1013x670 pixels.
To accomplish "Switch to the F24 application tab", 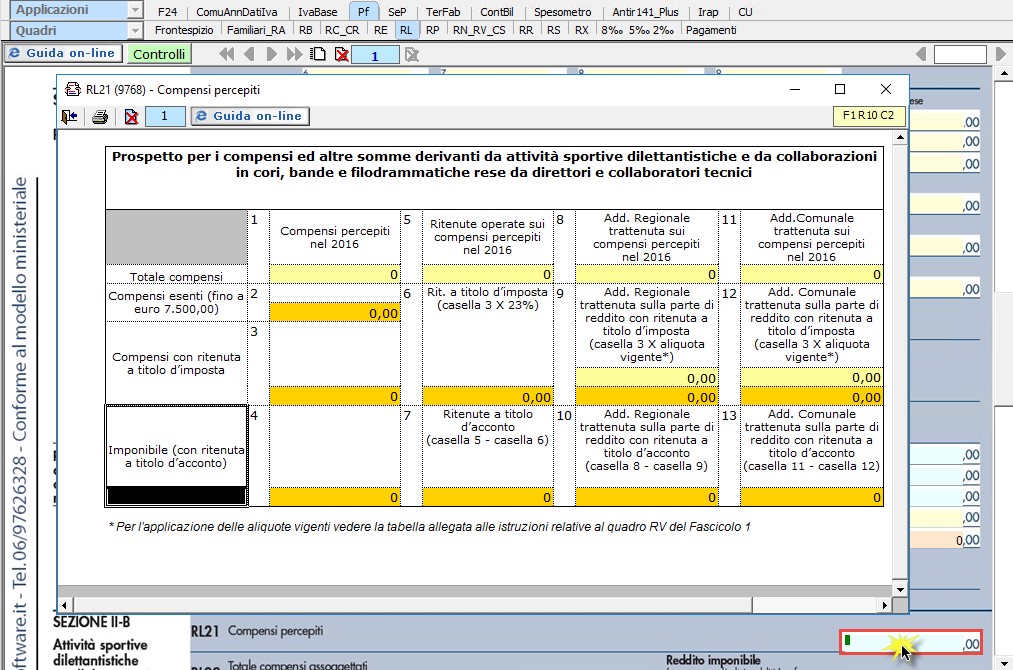I will (x=167, y=12).
